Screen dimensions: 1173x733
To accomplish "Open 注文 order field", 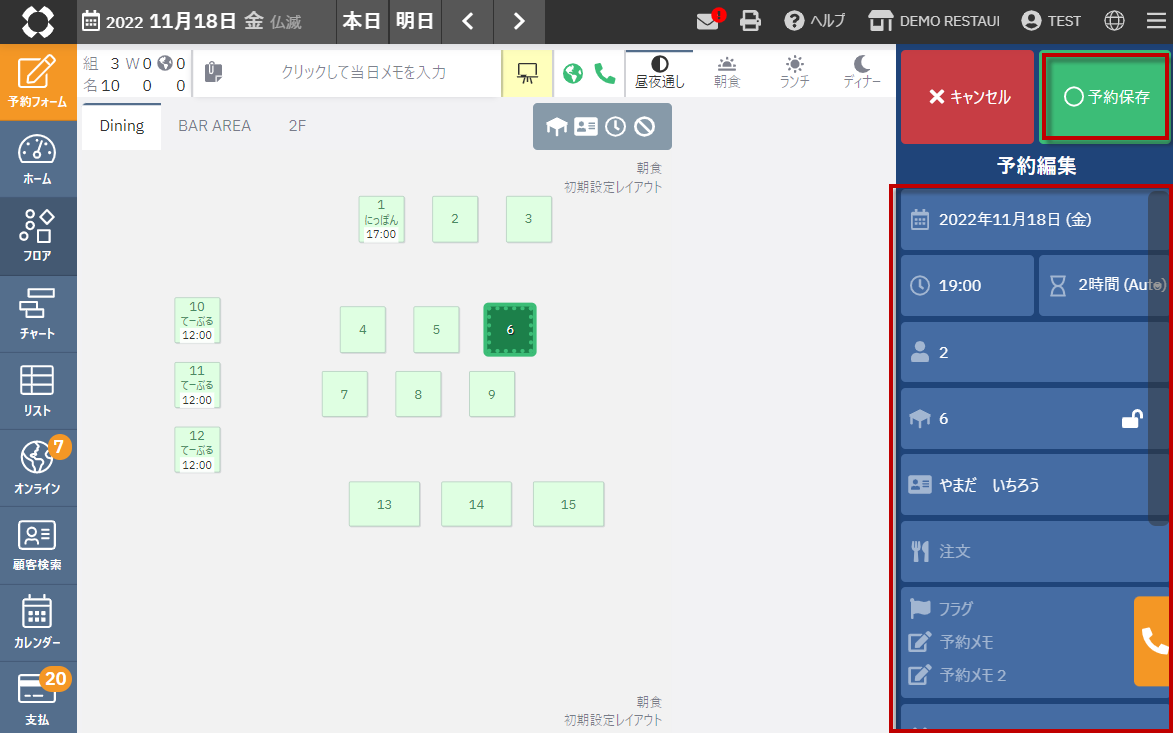I will coord(1035,552).
